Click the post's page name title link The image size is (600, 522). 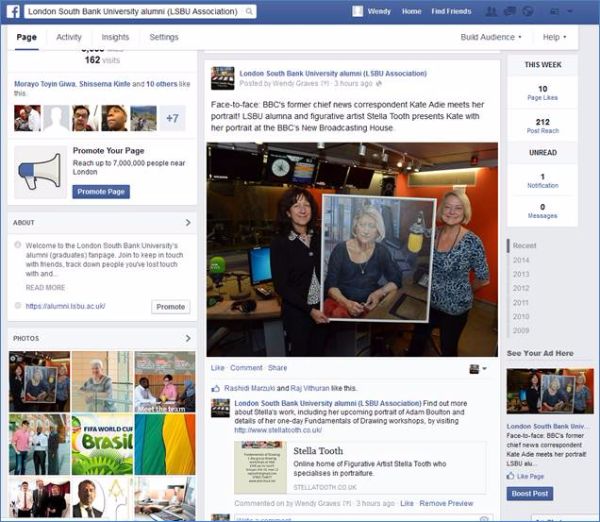pos(333,73)
